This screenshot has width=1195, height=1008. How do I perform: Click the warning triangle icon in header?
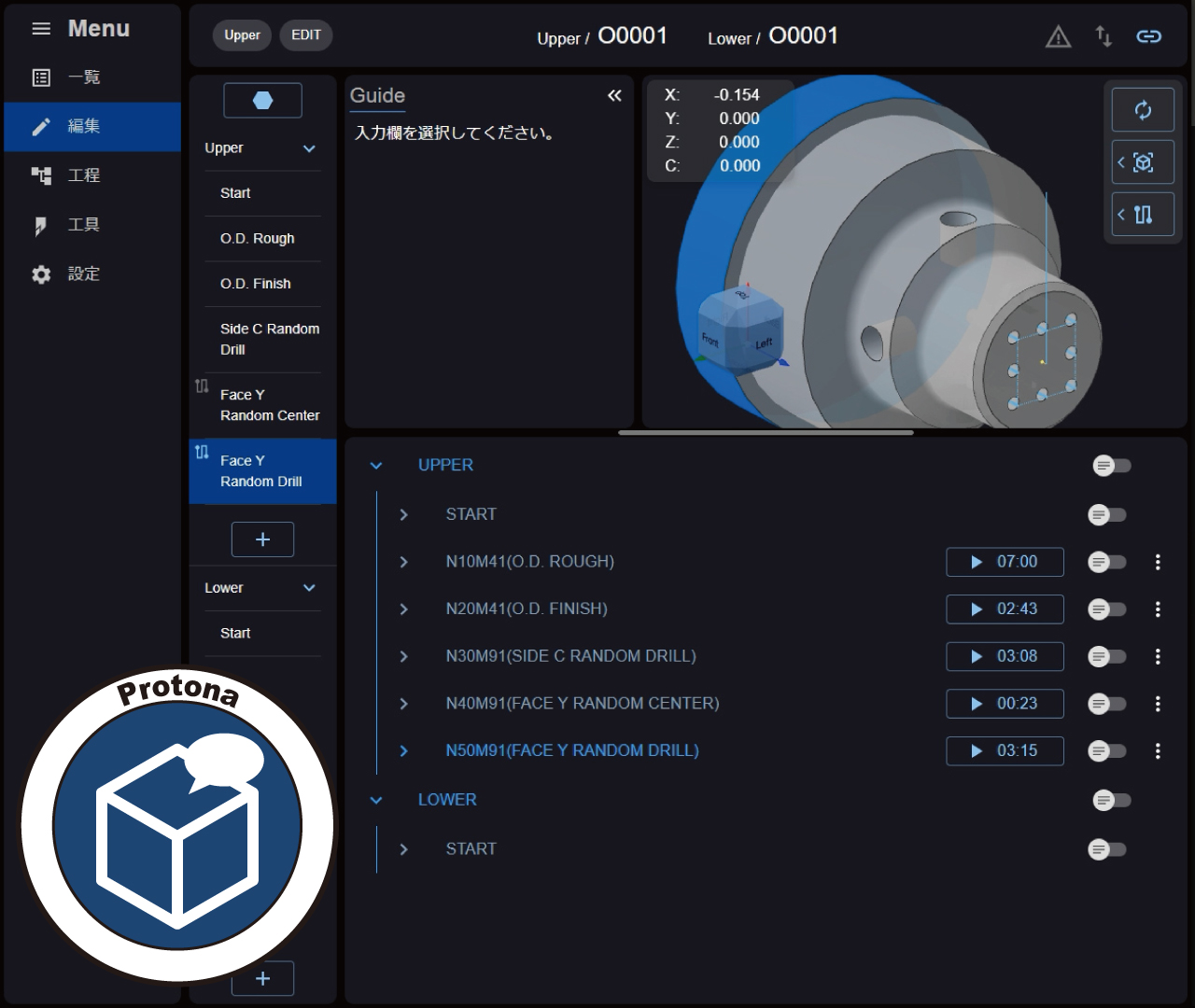tap(1058, 37)
